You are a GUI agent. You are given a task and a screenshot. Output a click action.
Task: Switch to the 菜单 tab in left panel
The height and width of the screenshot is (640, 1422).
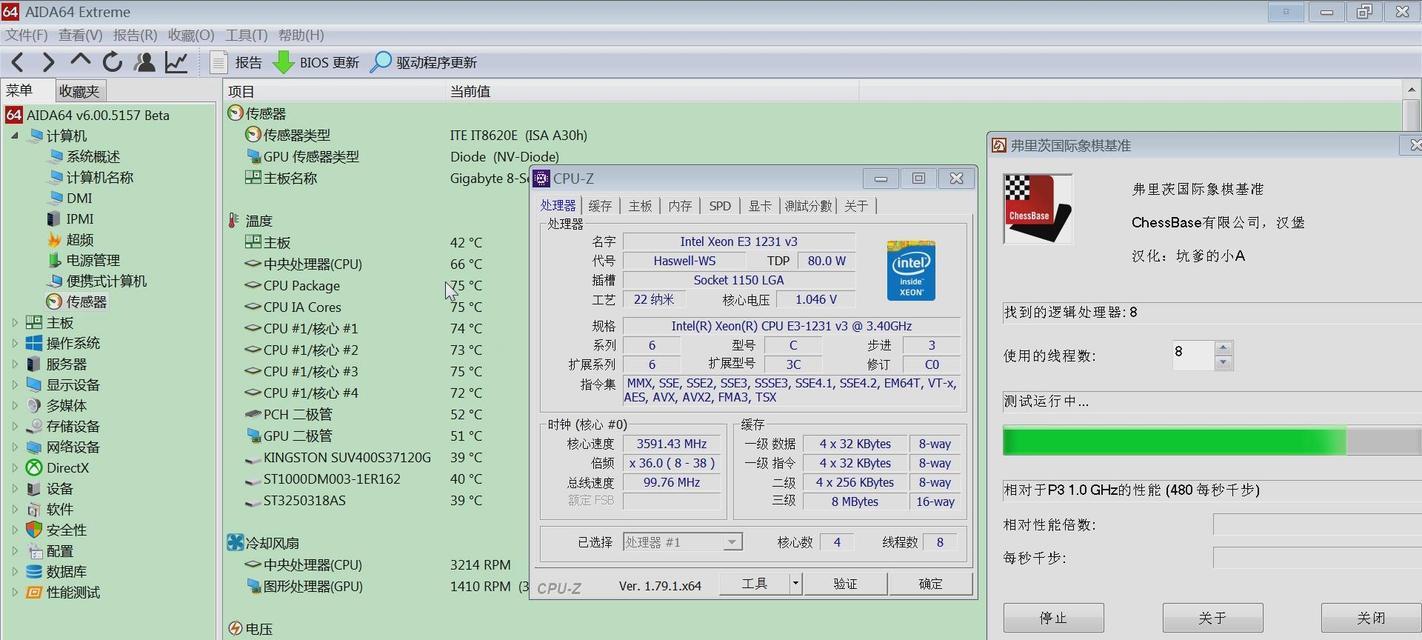point(20,90)
